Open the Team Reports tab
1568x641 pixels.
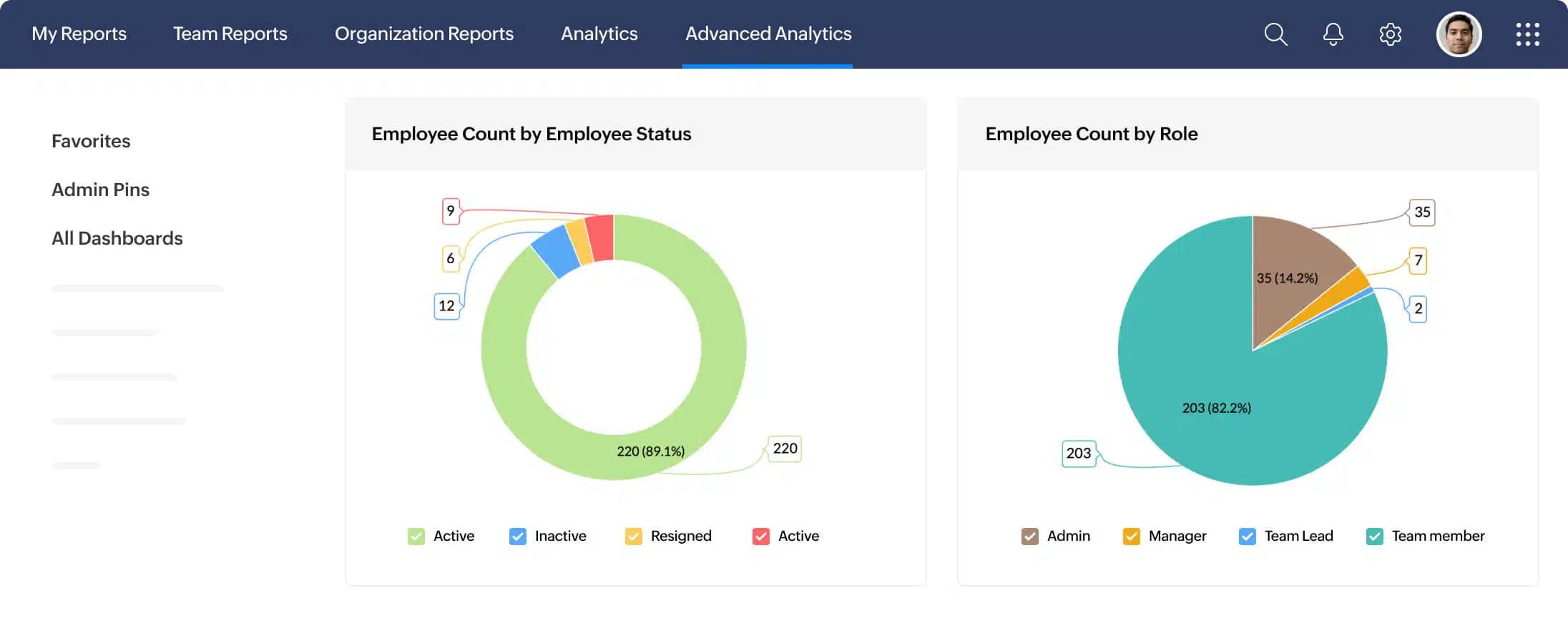[x=230, y=34]
